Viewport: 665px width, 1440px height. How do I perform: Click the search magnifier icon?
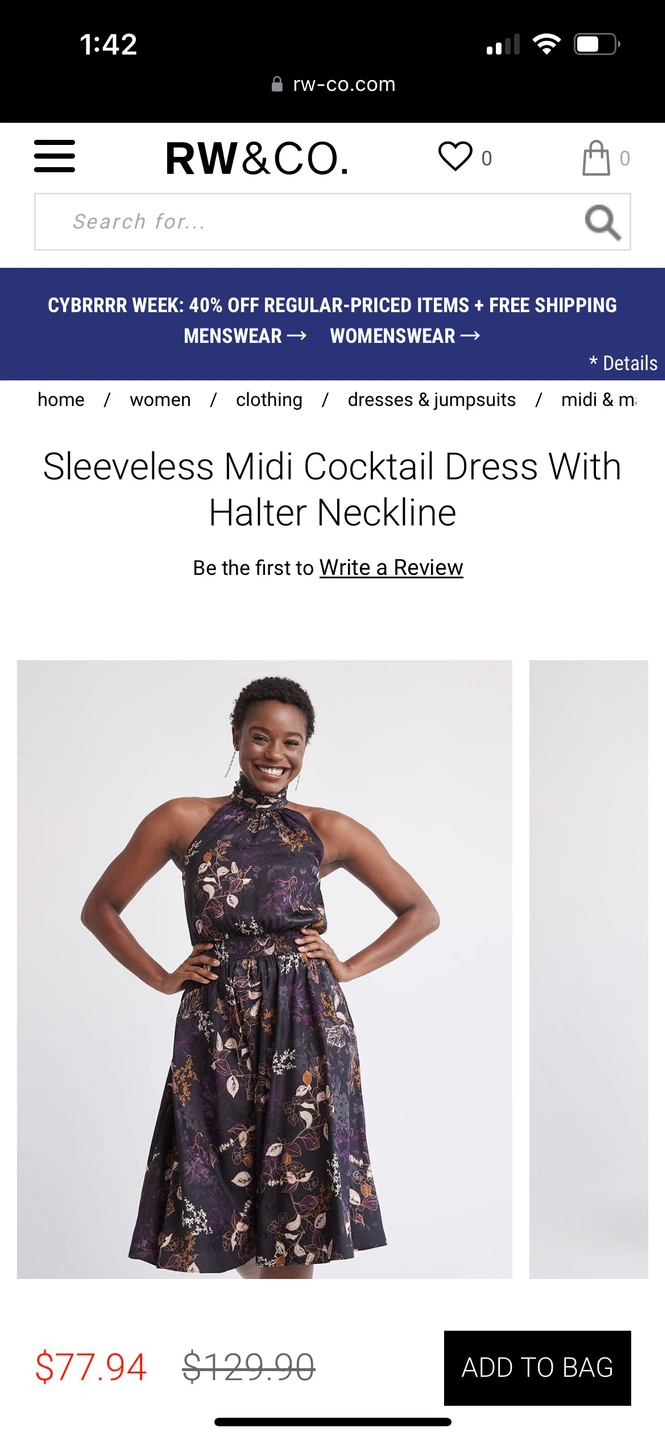(x=602, y=222)
